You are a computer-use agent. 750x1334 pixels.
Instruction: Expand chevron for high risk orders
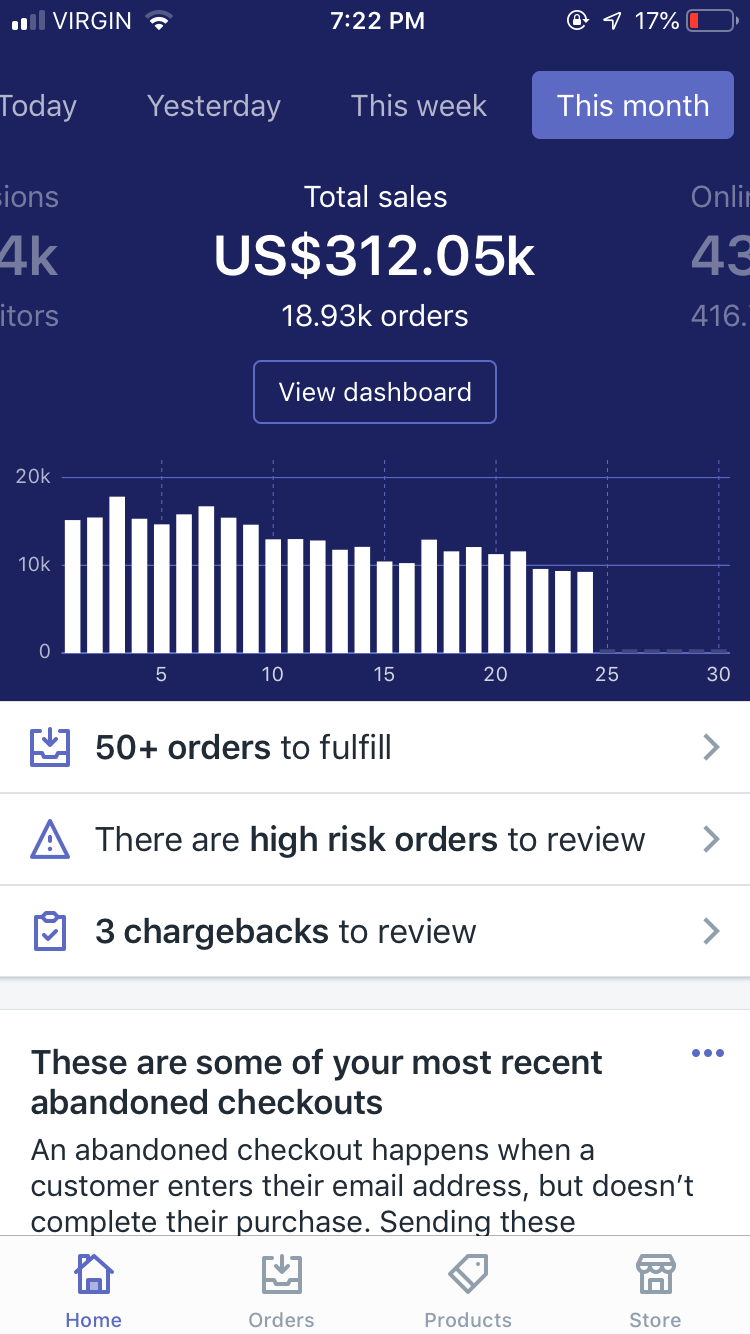click(711, 839)
